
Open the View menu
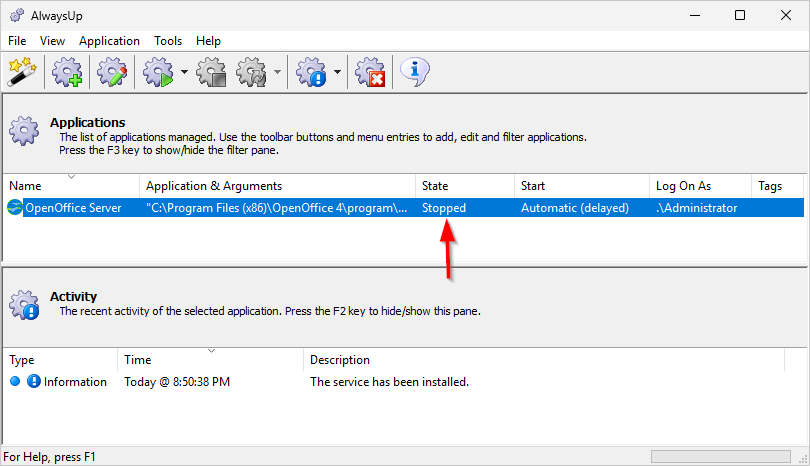52,41
